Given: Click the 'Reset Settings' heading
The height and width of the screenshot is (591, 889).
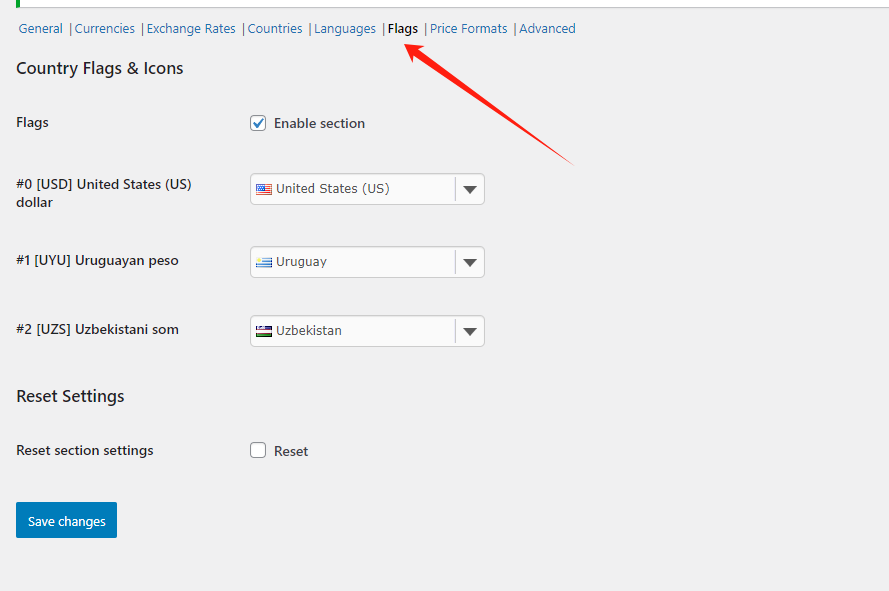Looking at the screenshot, I should tap(70, 396).
